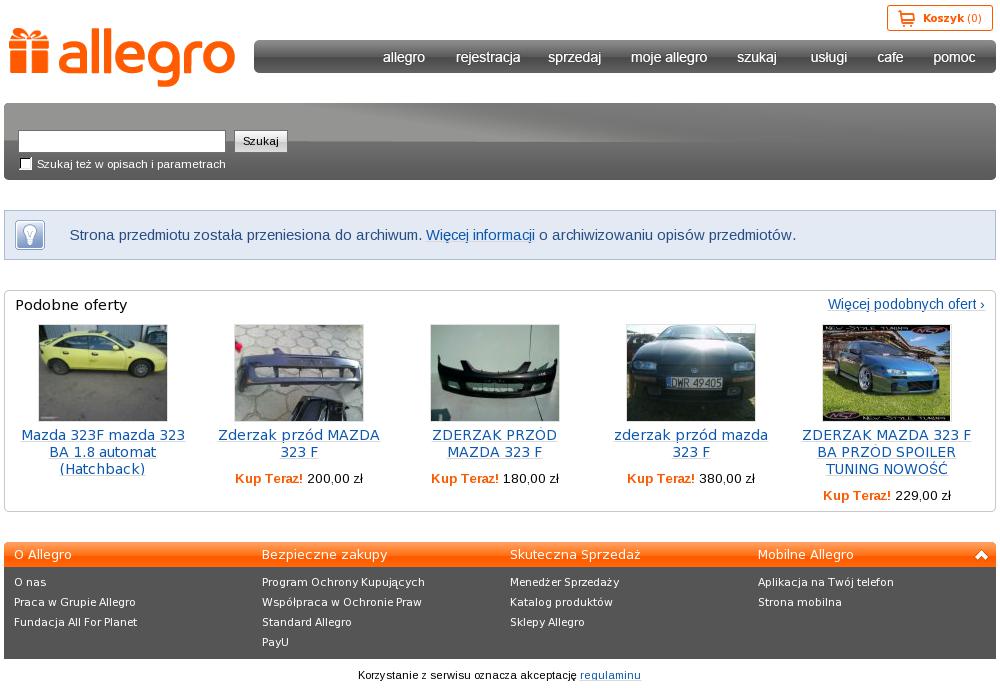Open the 'allegro' nav menu item
The image size is (1000, 695).
pos(404,57)
